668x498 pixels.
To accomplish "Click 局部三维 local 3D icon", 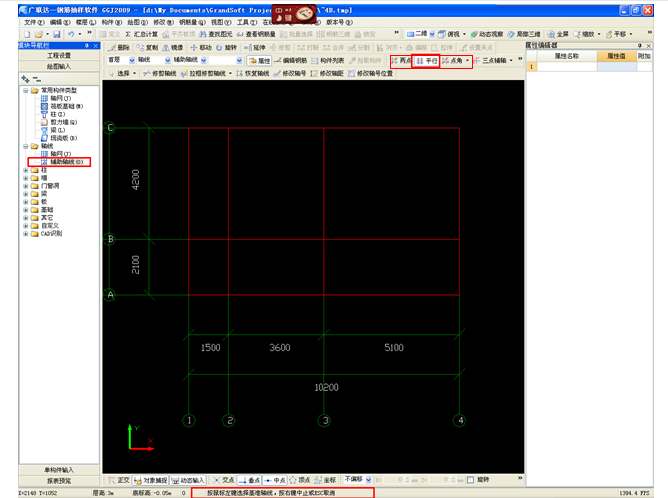I will (524, 34).
